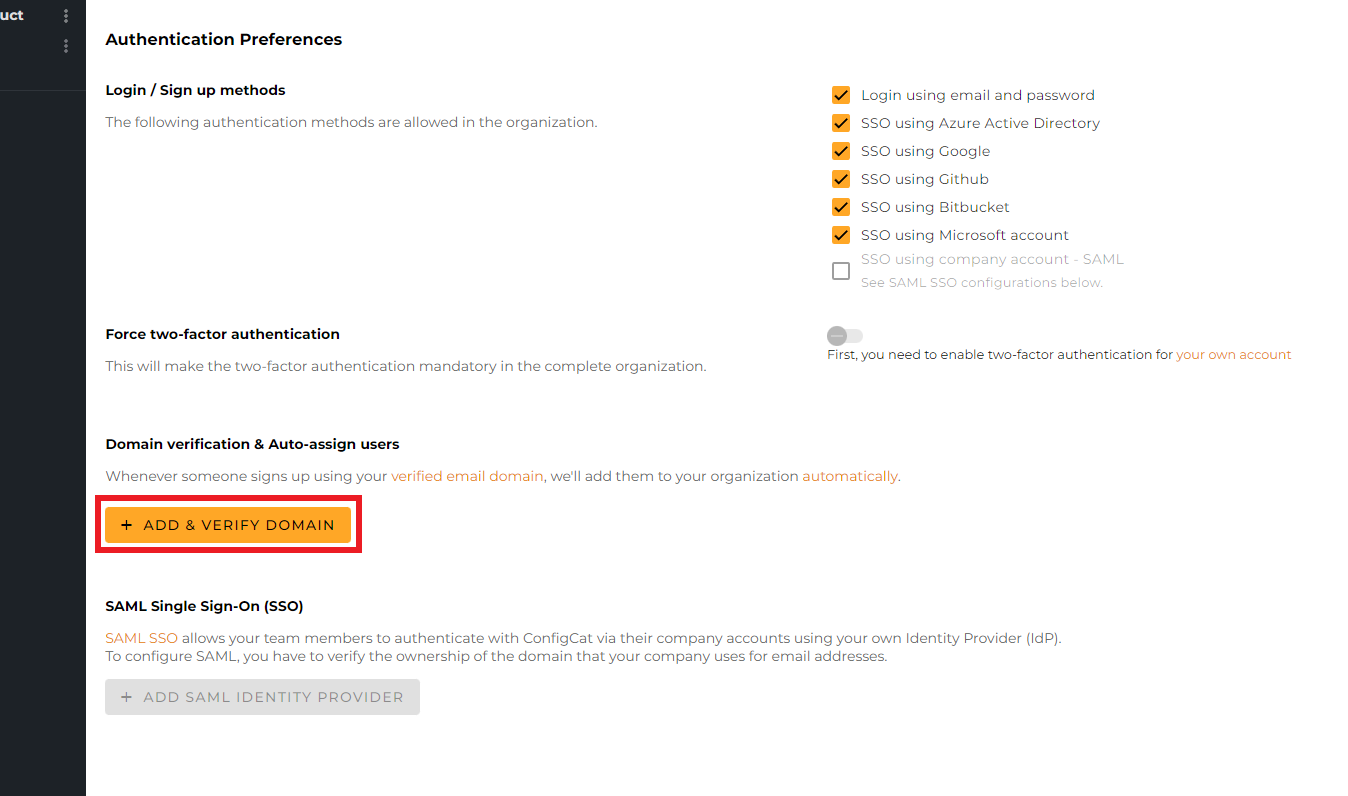The height and width of the screenshot is (796, 1348).
Task: Open the 'your own account' link
Action: tap(1233, 354)
